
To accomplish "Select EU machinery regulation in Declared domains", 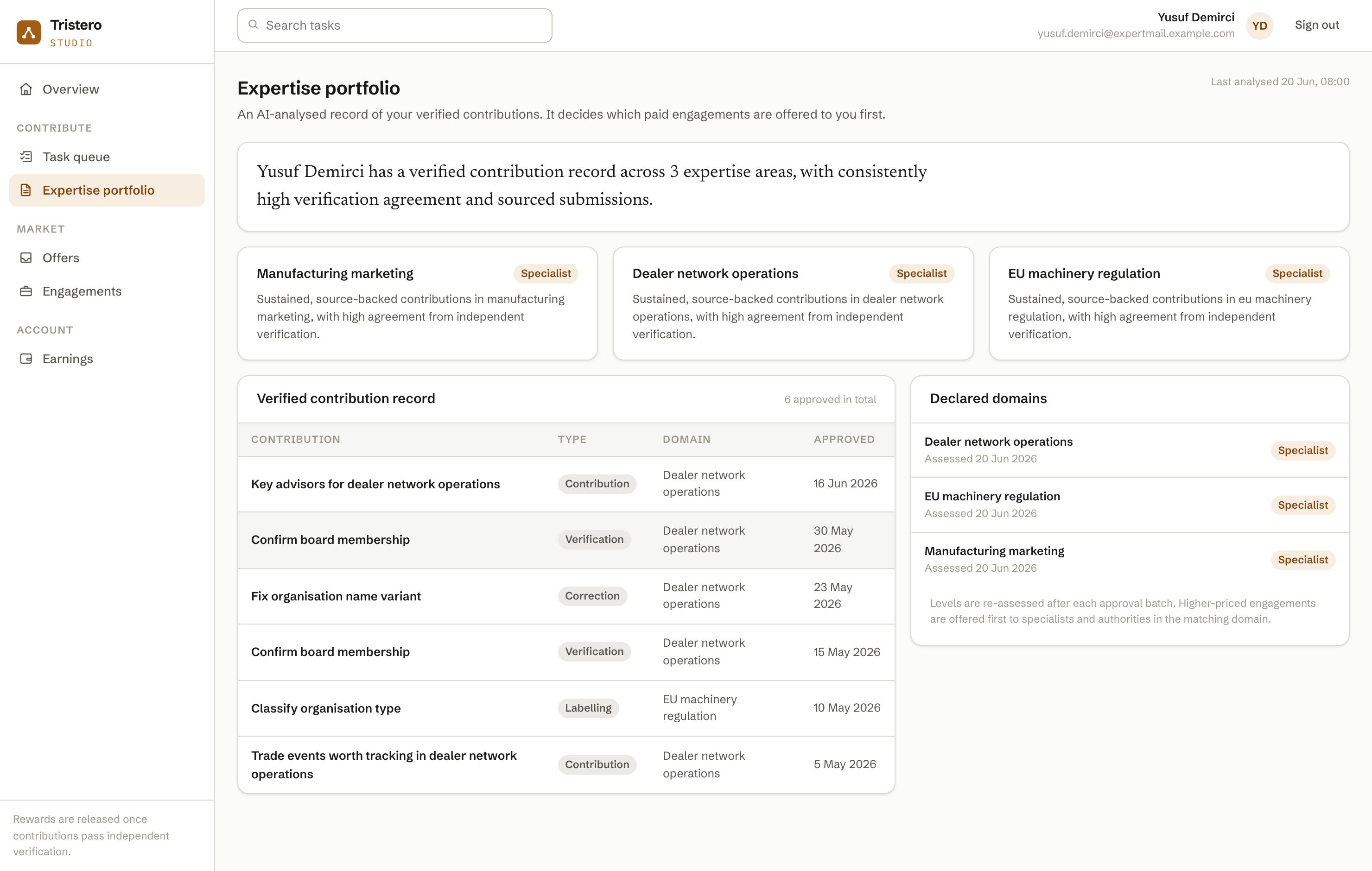I will click(x=1129, y=505).
